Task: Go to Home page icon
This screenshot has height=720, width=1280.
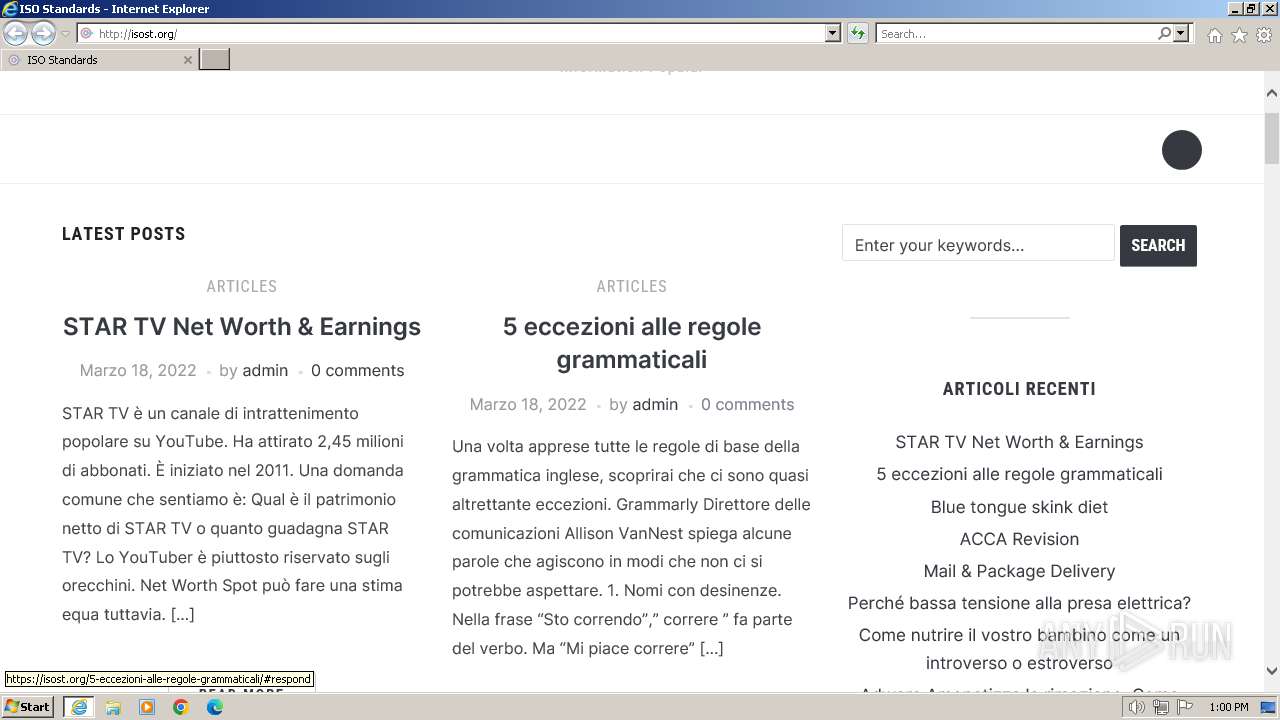Action: 1214,35
